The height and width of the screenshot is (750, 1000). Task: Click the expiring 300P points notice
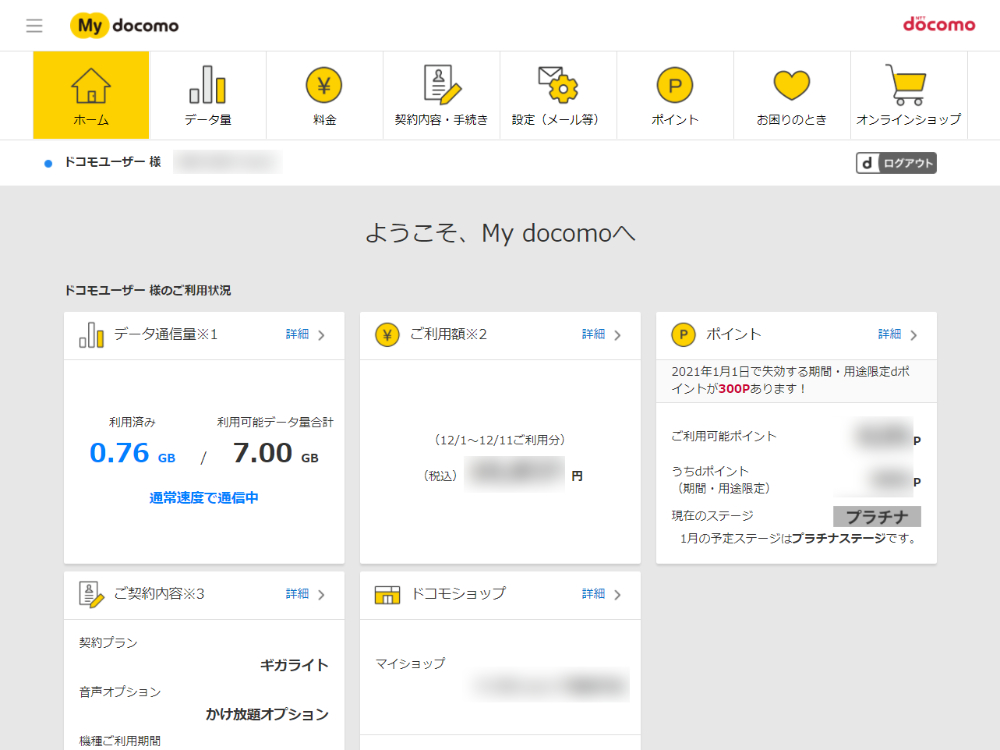click(x=791, y=380)
